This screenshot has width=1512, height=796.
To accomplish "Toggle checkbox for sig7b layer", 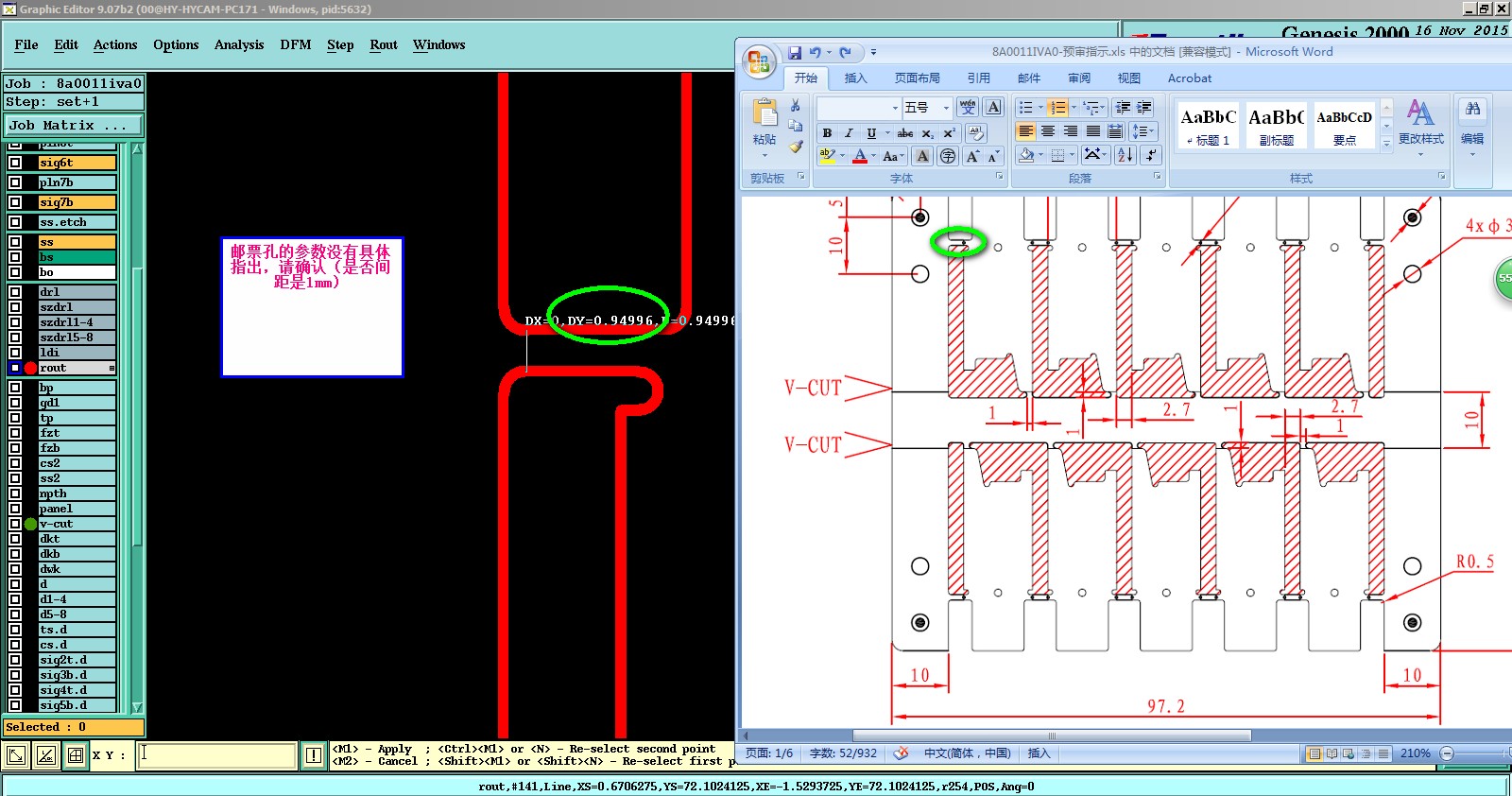I will point(15,202).
